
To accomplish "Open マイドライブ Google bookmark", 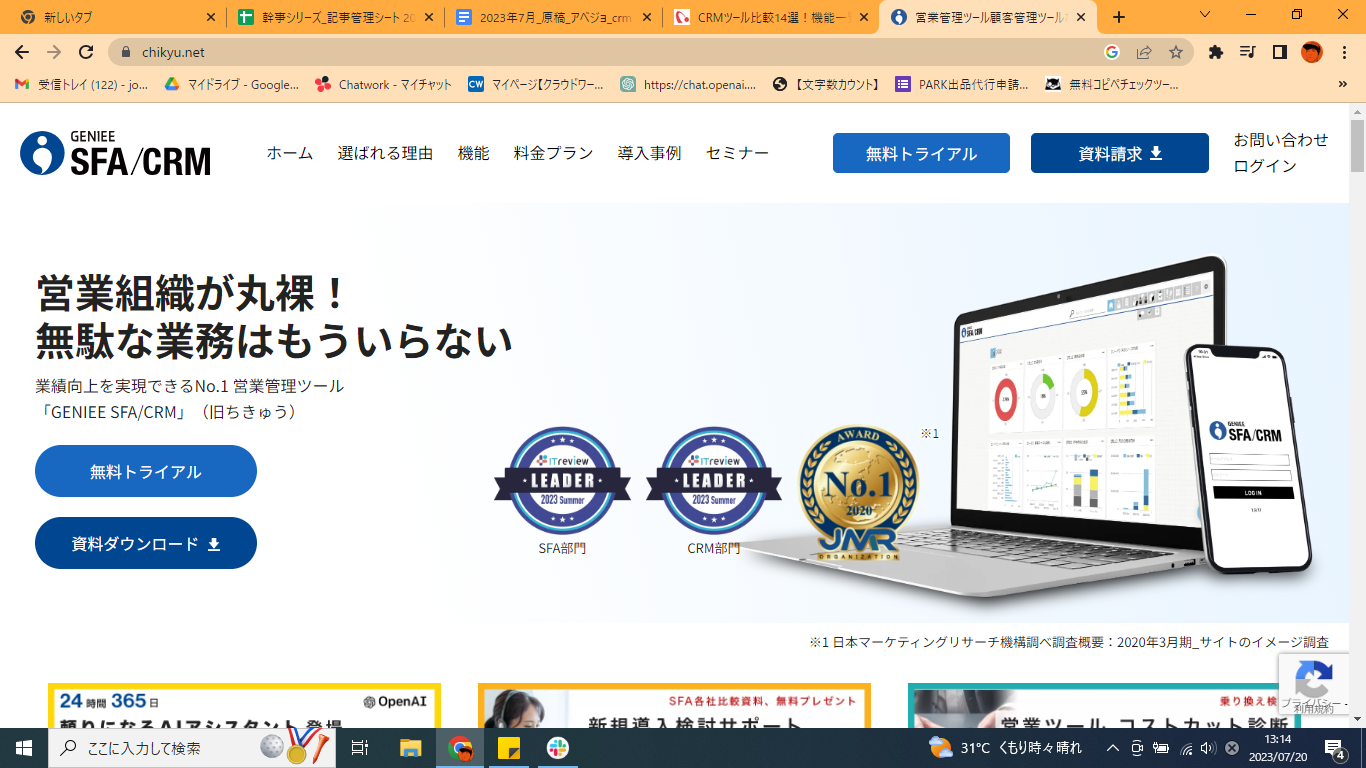I will pos(231,85).
